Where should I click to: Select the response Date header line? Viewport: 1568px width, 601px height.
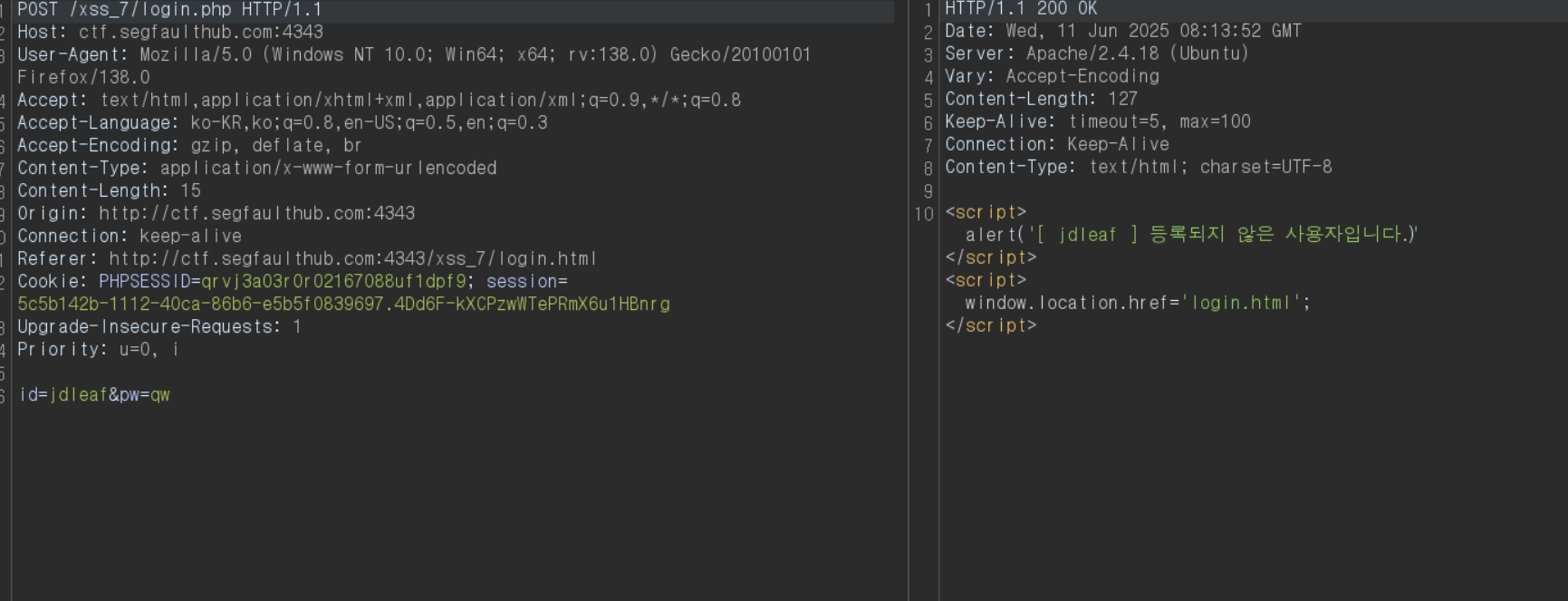[x=1123, y=31]
